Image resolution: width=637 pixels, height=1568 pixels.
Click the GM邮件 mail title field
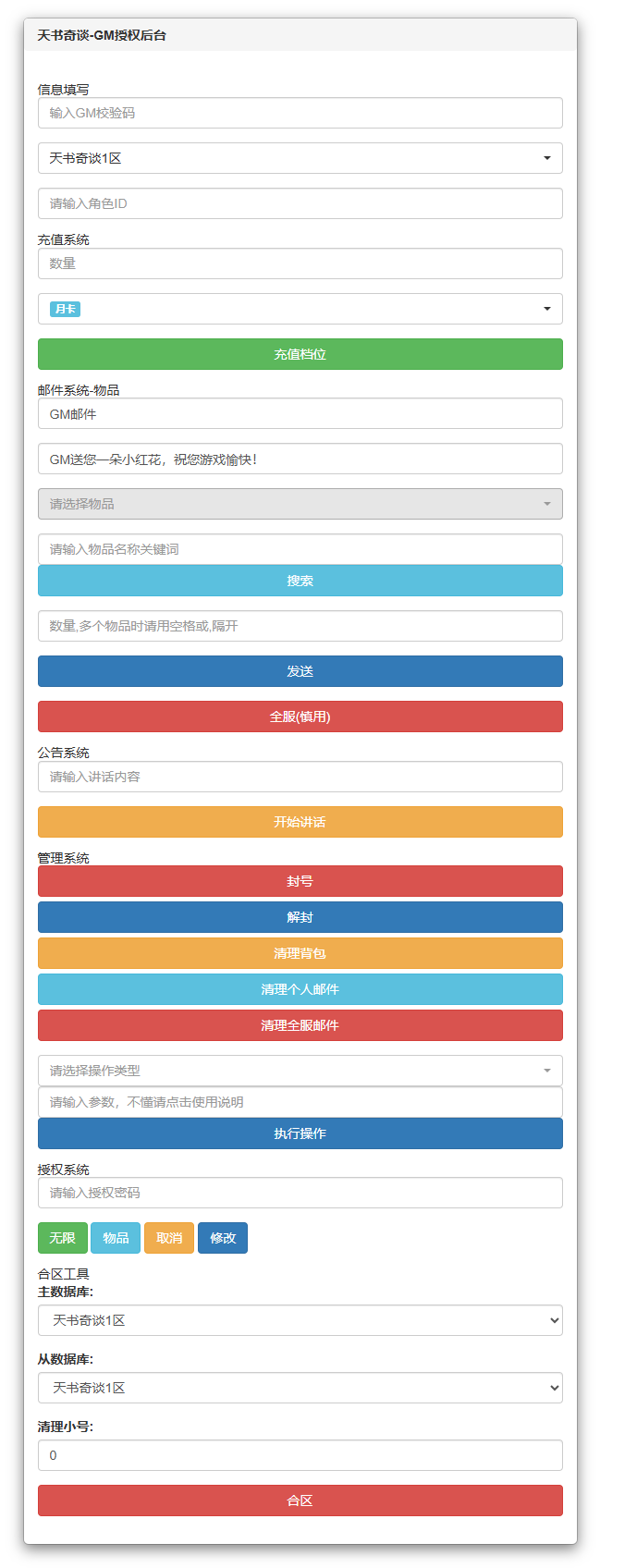(300, 414)
